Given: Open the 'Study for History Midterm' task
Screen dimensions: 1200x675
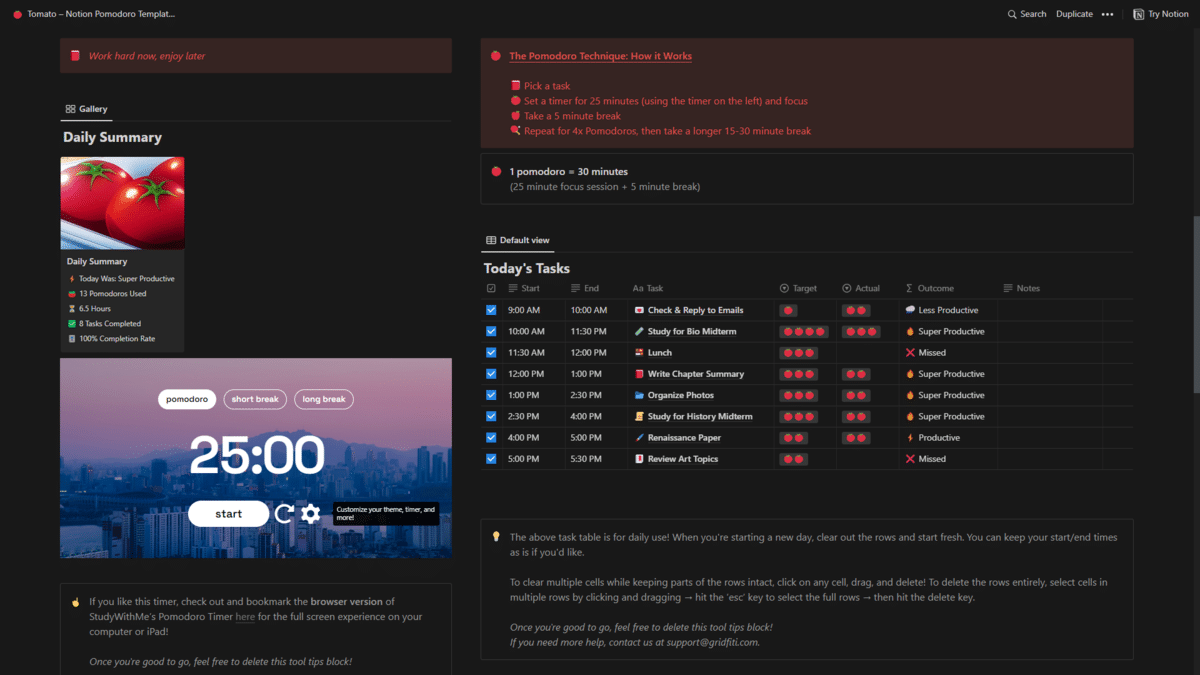Looking at the screenshot, I should pos(700,416).
